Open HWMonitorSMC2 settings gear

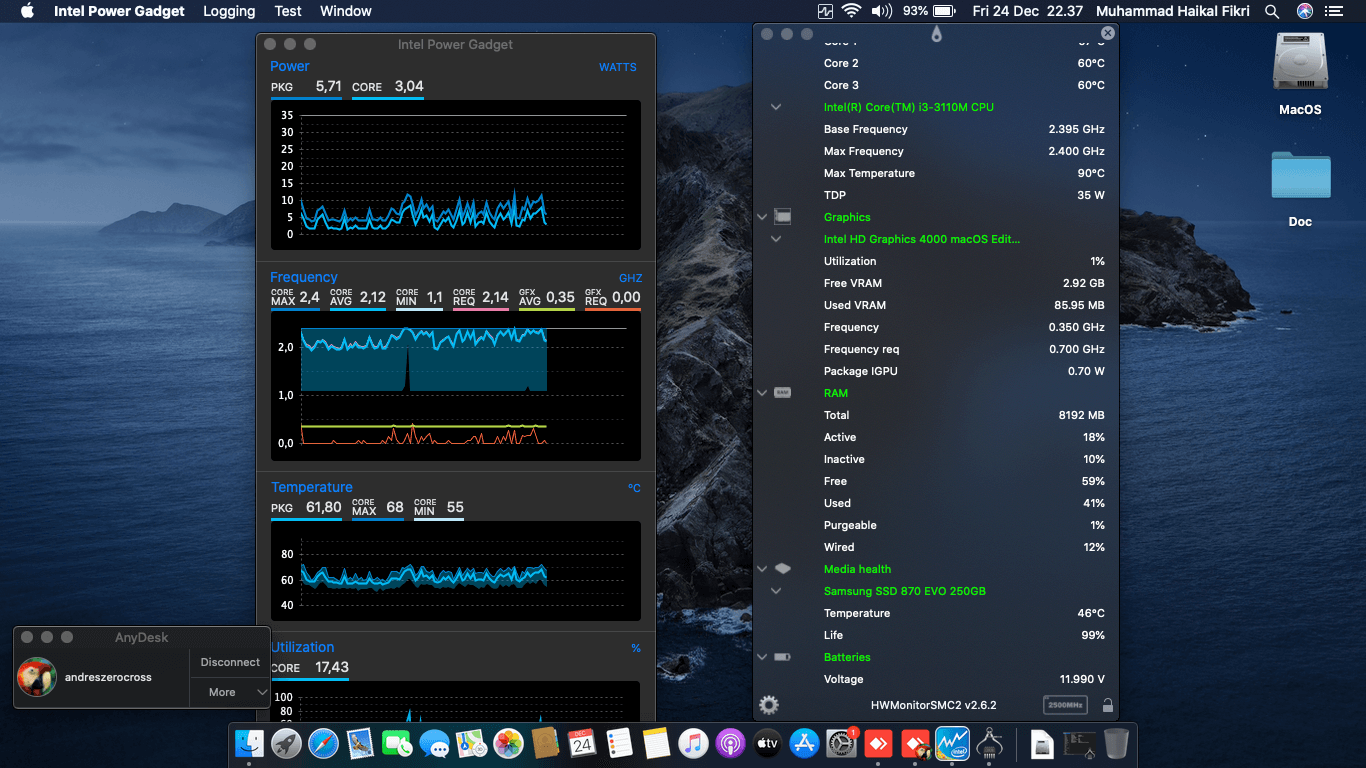pyautogui.click(x=768, y=705)
